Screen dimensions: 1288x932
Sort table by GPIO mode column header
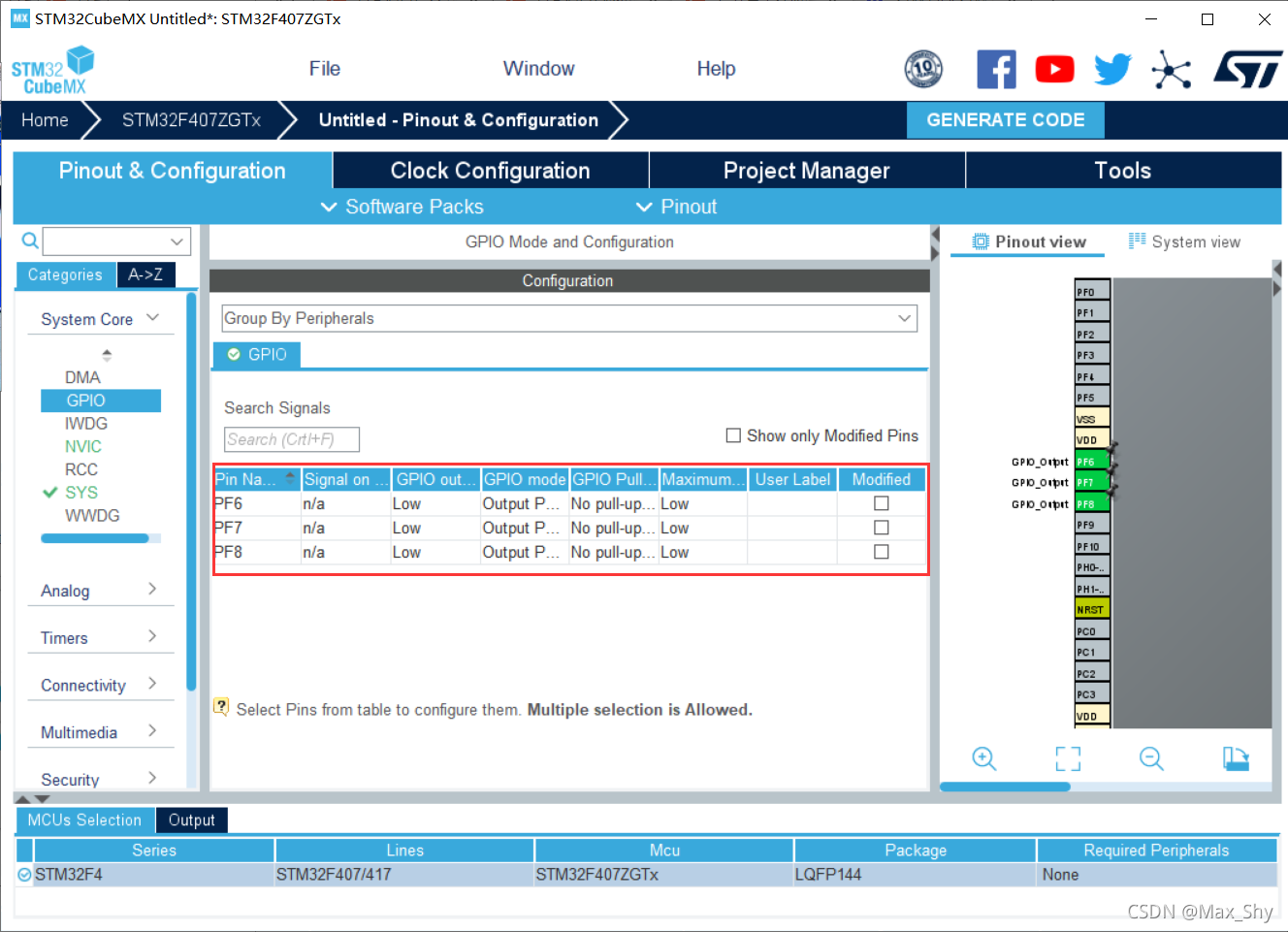pyautogui.click(x=524, y=479)
